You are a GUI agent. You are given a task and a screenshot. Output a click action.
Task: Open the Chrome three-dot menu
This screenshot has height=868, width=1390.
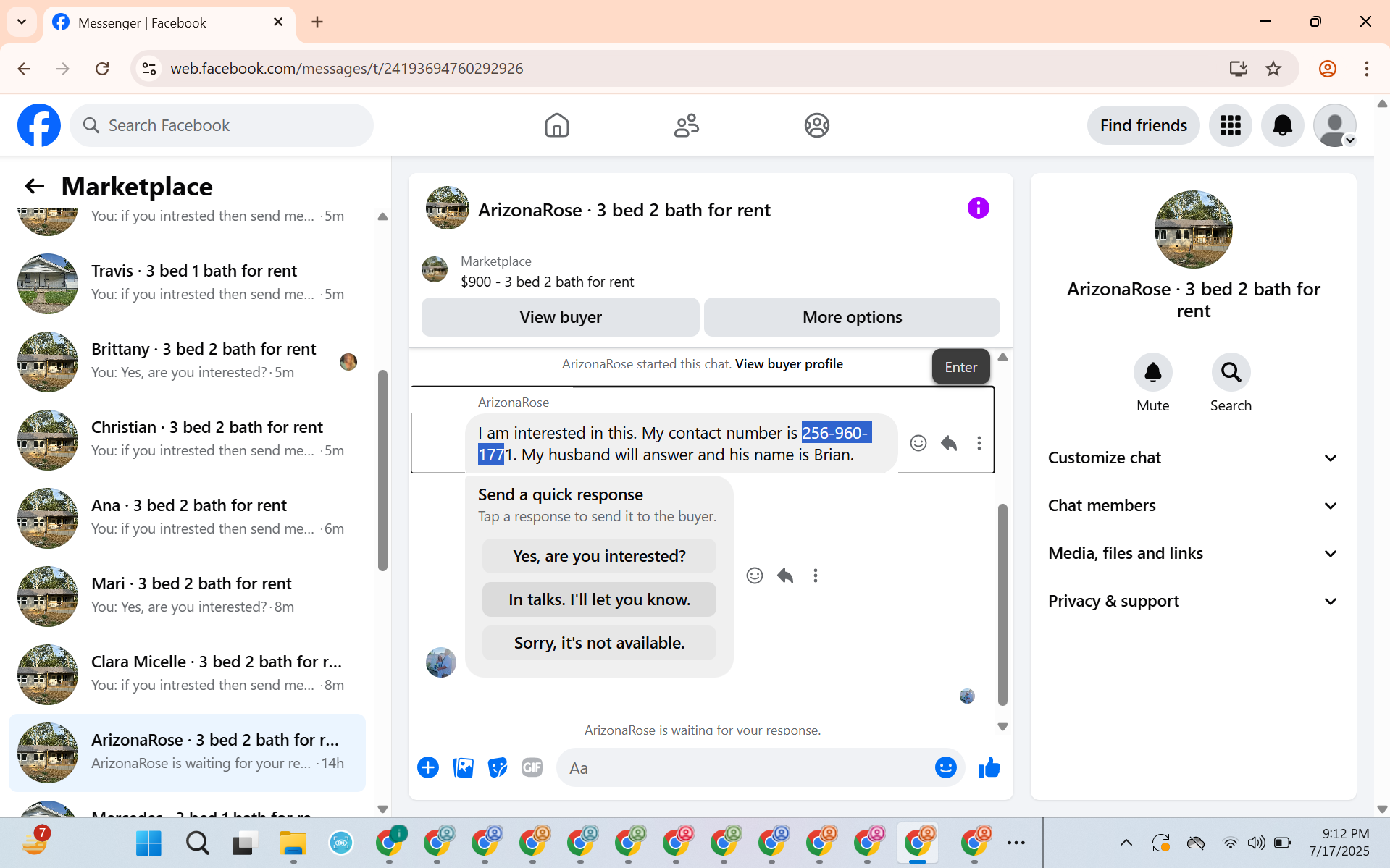(x=1366, y=69)
